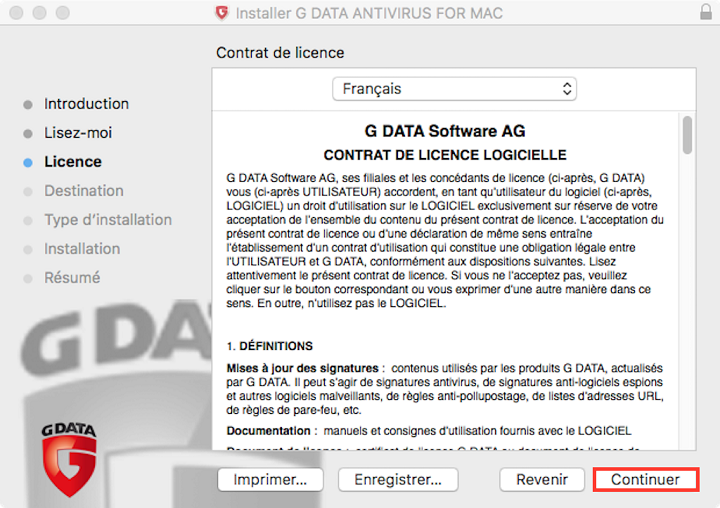Select the Installation step label
Screen dimensions: 720x508
pos(82,248)
